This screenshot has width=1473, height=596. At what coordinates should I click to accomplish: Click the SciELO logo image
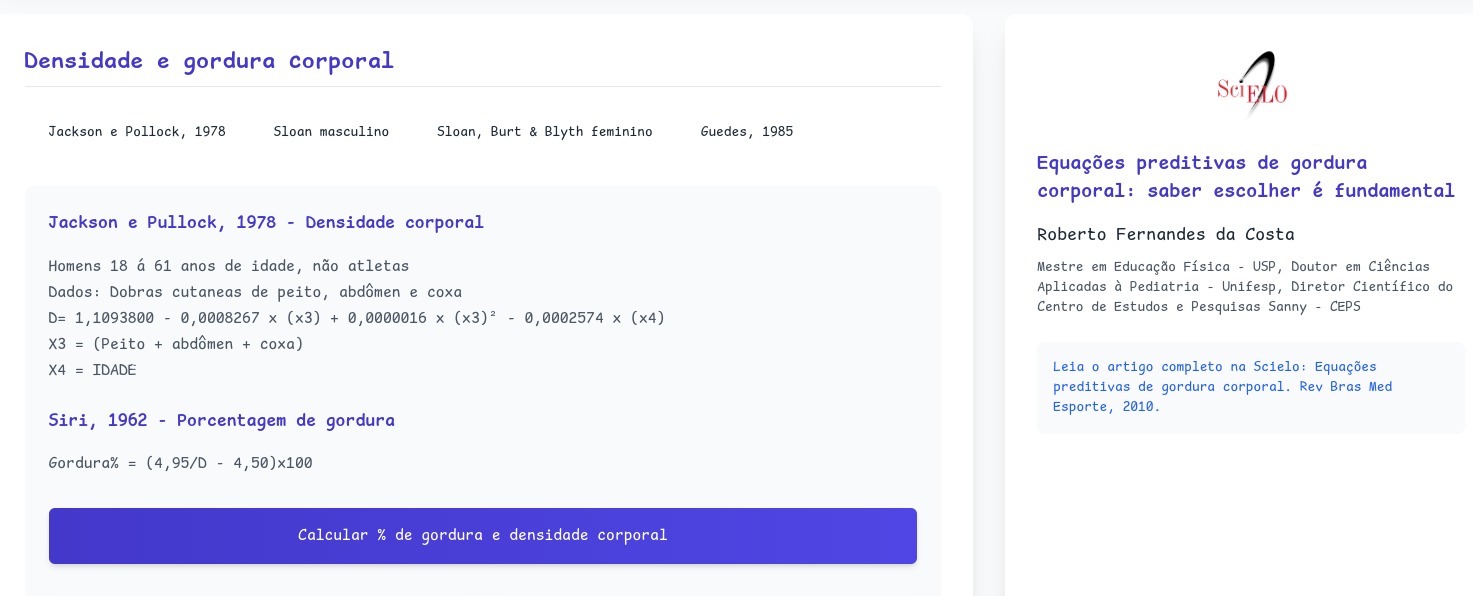click(x=1251, y=86)
